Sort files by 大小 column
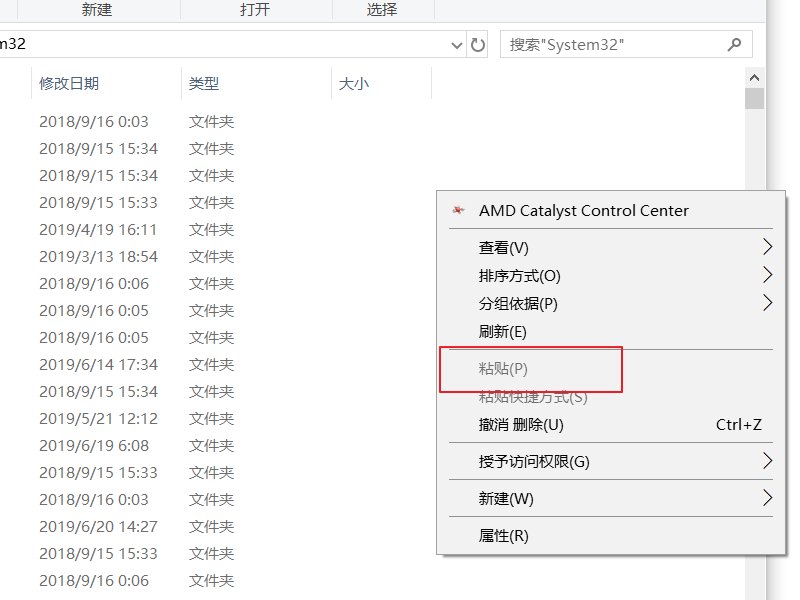This screenshot has height=600, width=800. click(x=354, y=84)
